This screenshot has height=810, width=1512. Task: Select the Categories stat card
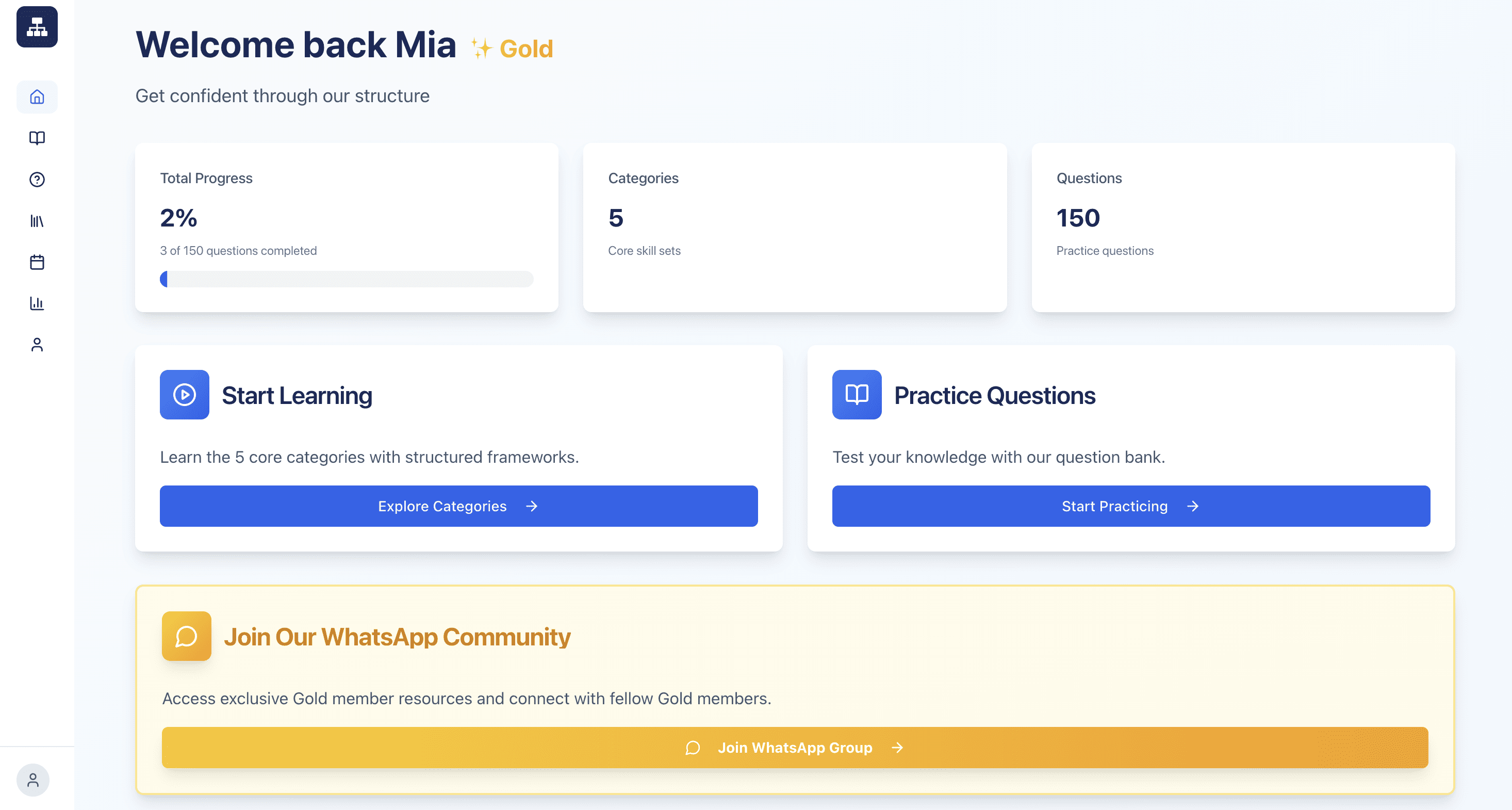click(x=795, y=228)
